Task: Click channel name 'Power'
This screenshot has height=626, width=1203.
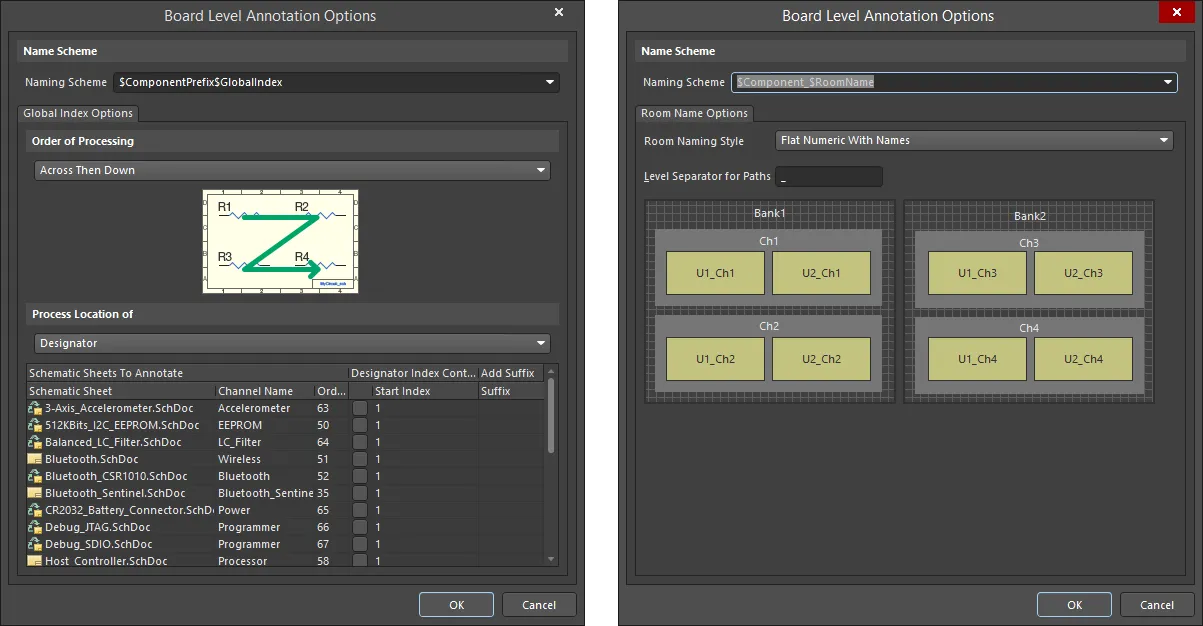Action: point(234,510)
